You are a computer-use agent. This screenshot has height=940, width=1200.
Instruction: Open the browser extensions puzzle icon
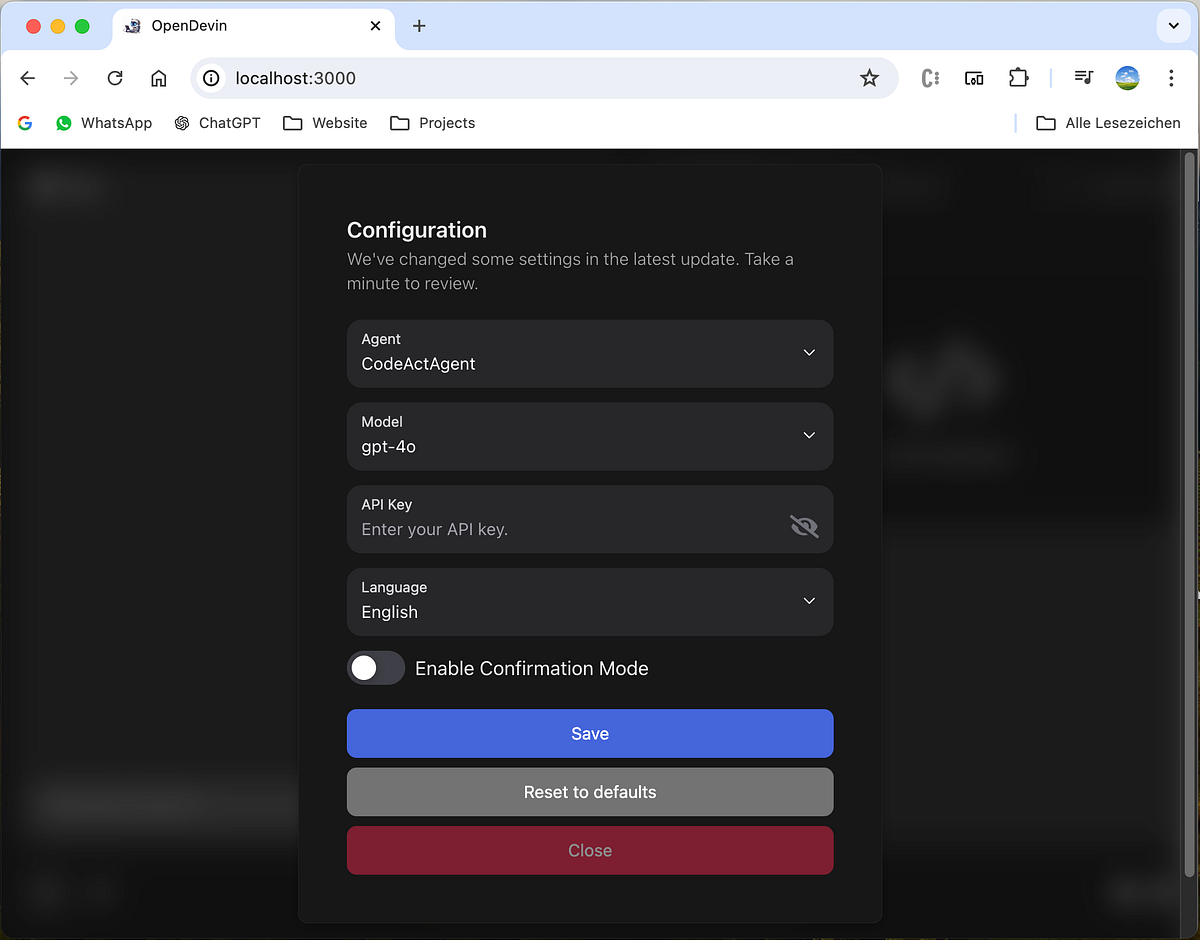pyautogui.click(x=1018, y=77)
